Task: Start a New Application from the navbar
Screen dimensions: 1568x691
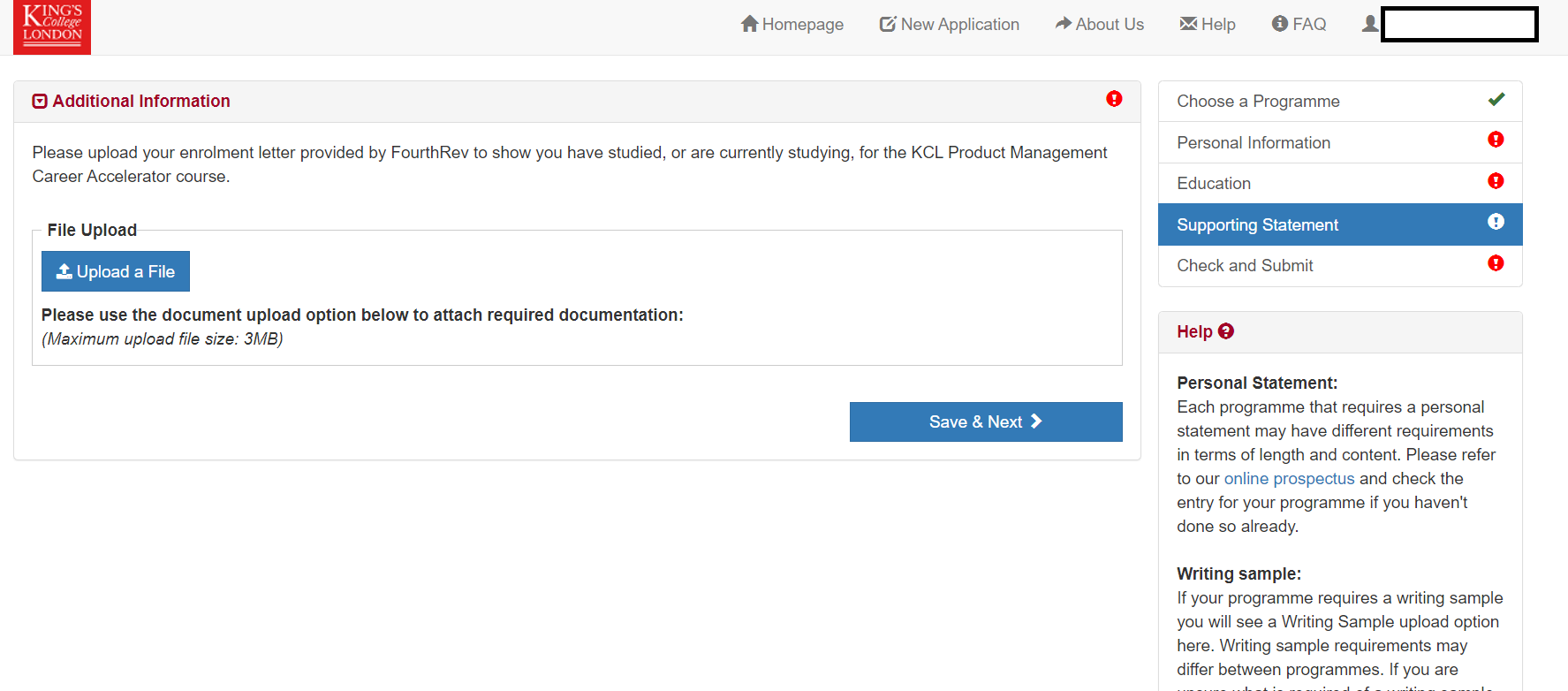Action: click(949, 25)
